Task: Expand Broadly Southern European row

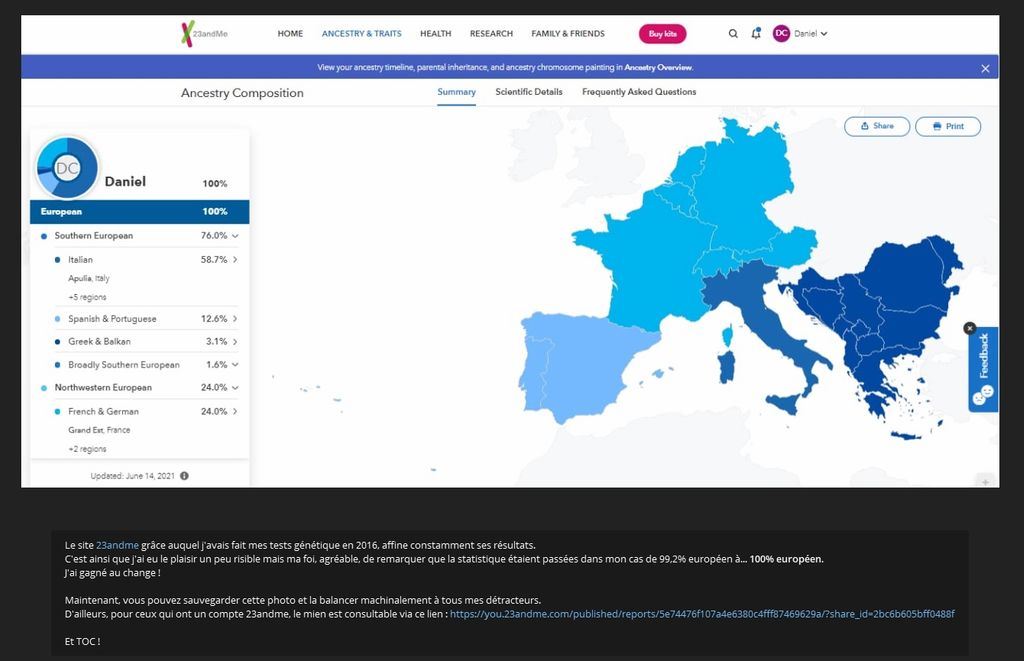Action: pyautogui.click(x=235, y=365)
